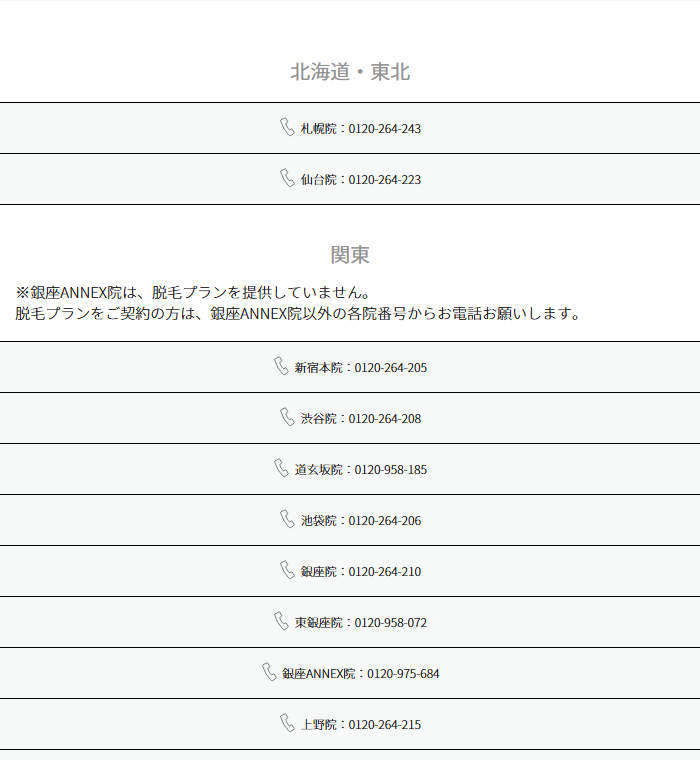Click phone icon beside 道玄坂院
The width and height of the screenshot is (700, 760).
pos(281,468)
